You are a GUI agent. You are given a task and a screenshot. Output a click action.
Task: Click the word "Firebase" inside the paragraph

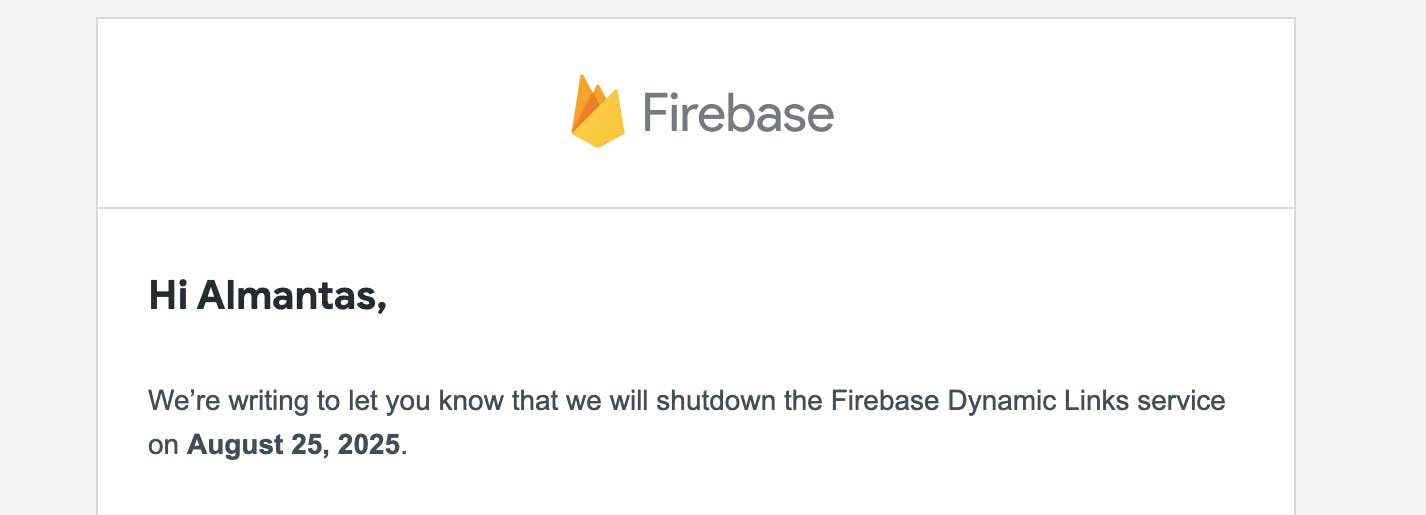coord(886,401)
